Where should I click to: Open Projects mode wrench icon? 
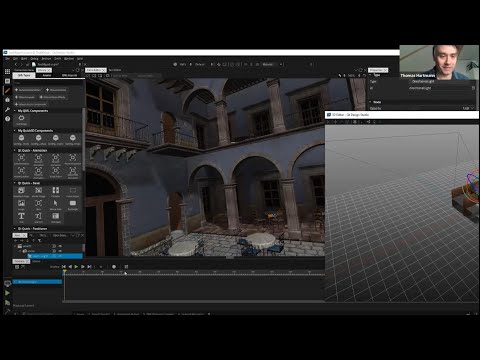click(7, 109)
